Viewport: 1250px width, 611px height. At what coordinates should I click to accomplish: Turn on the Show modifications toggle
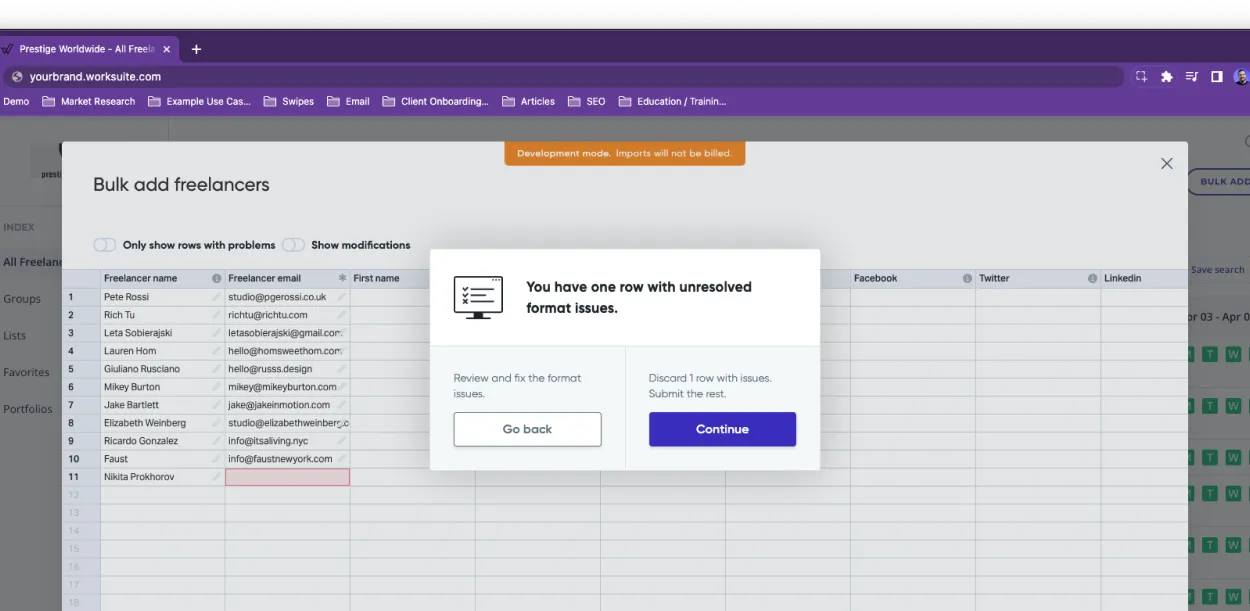tap(293, 244)
